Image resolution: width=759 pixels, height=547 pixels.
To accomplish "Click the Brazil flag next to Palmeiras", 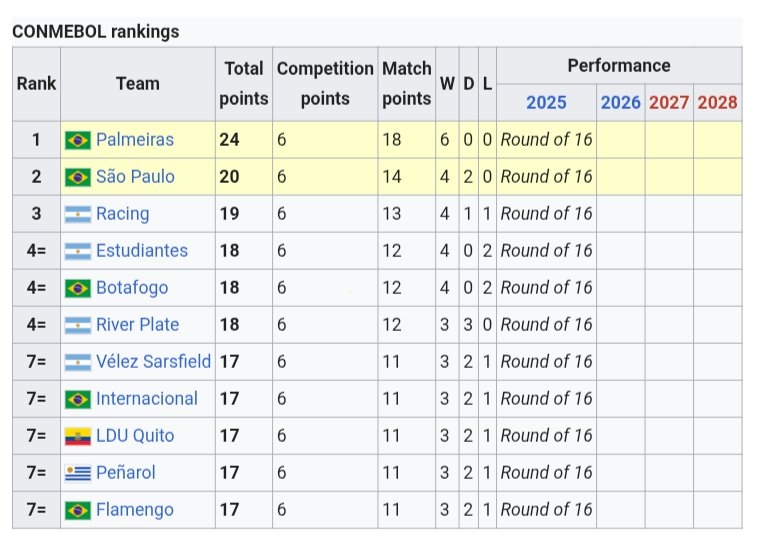I will pos(77,140).
